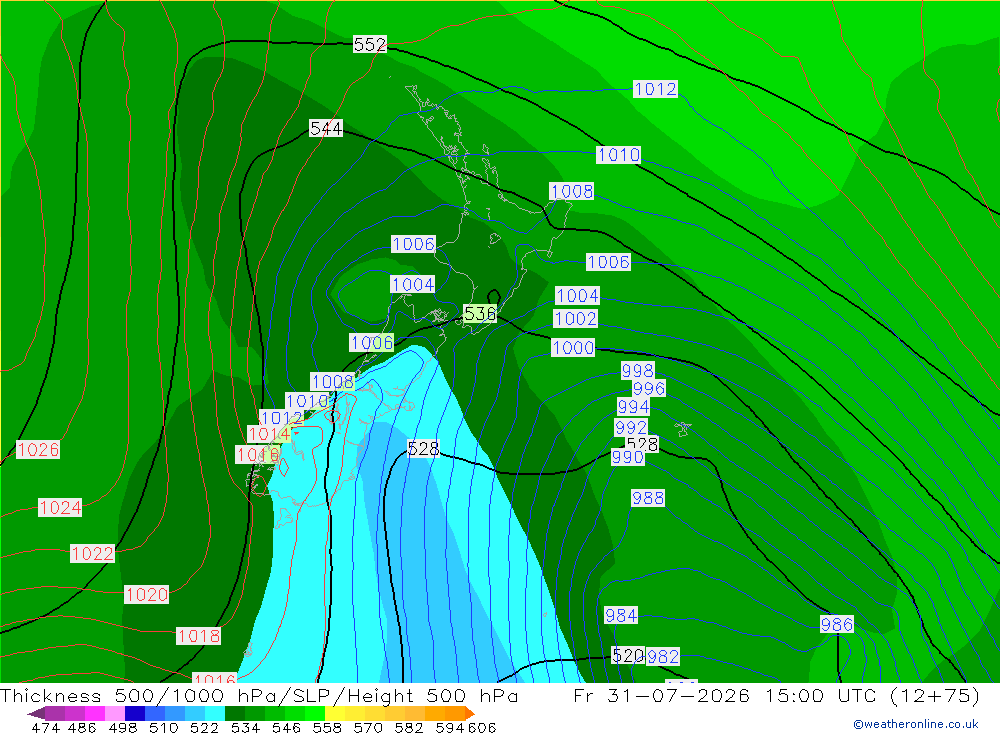Click the 570 legend scale value
This screenshot has width=1000, height=733.
(368, 727)
